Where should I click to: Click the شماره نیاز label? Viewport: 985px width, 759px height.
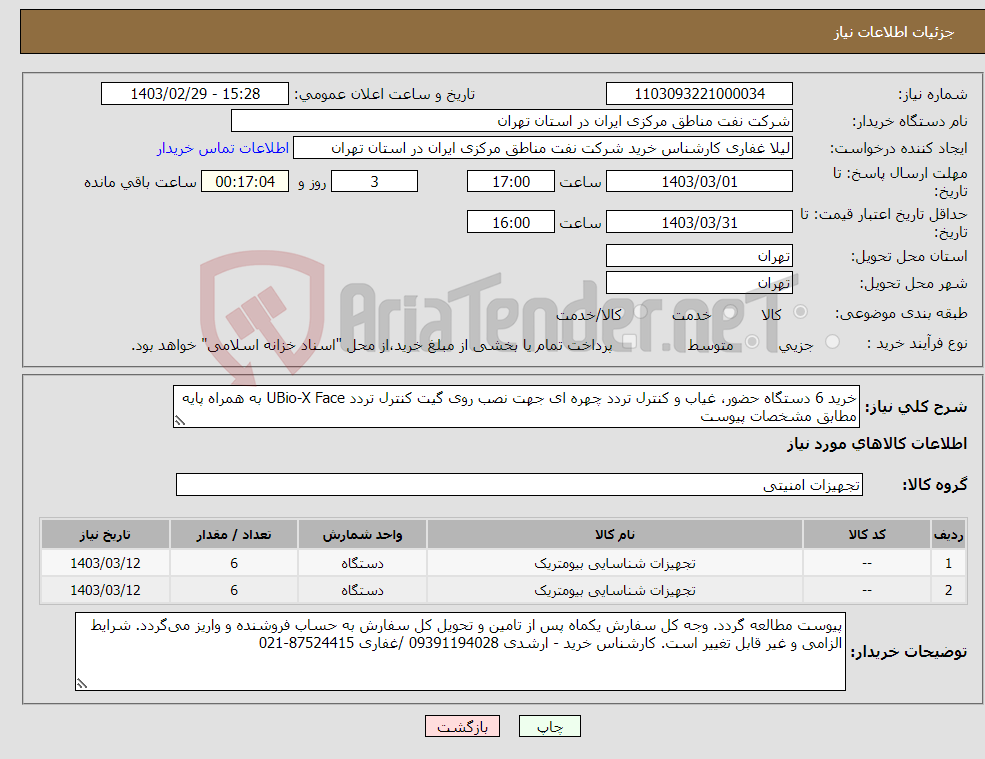(x=932, y=94)
